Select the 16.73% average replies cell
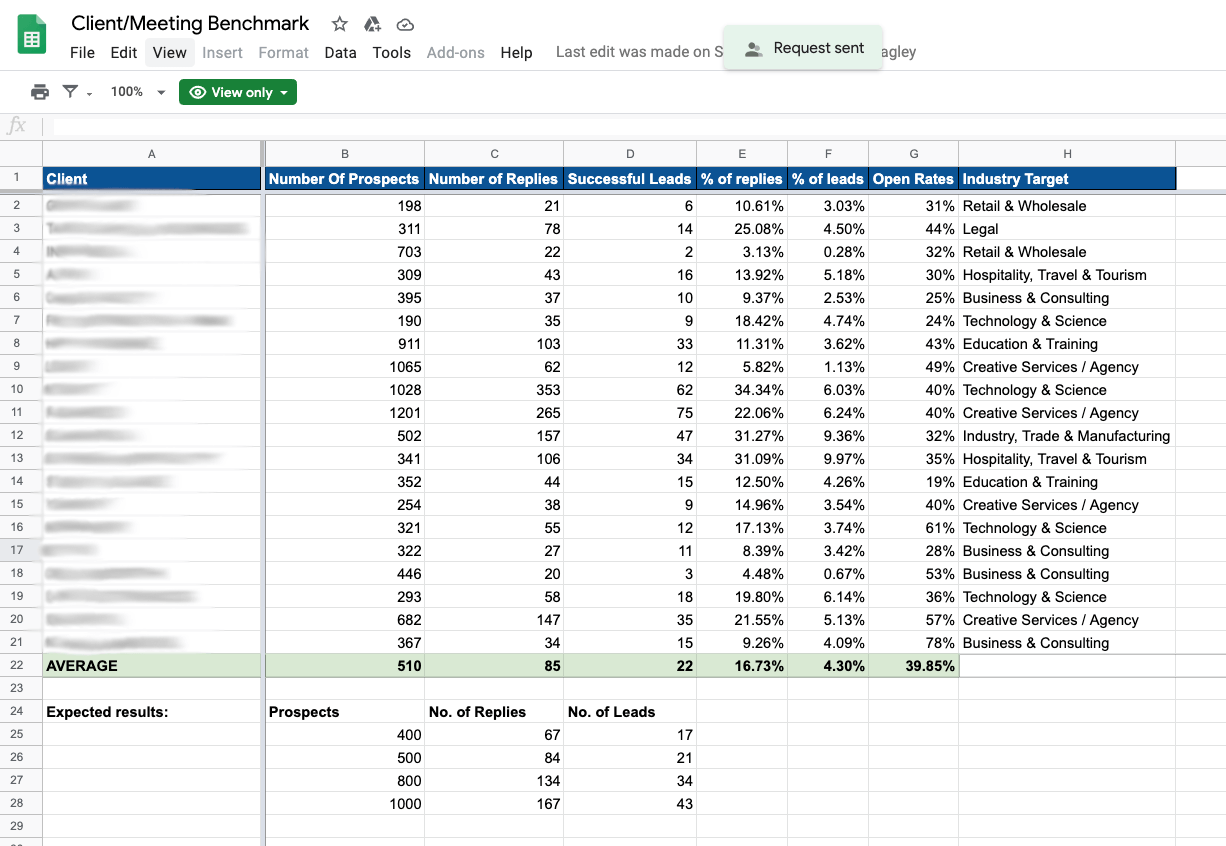 pos(742,666)
